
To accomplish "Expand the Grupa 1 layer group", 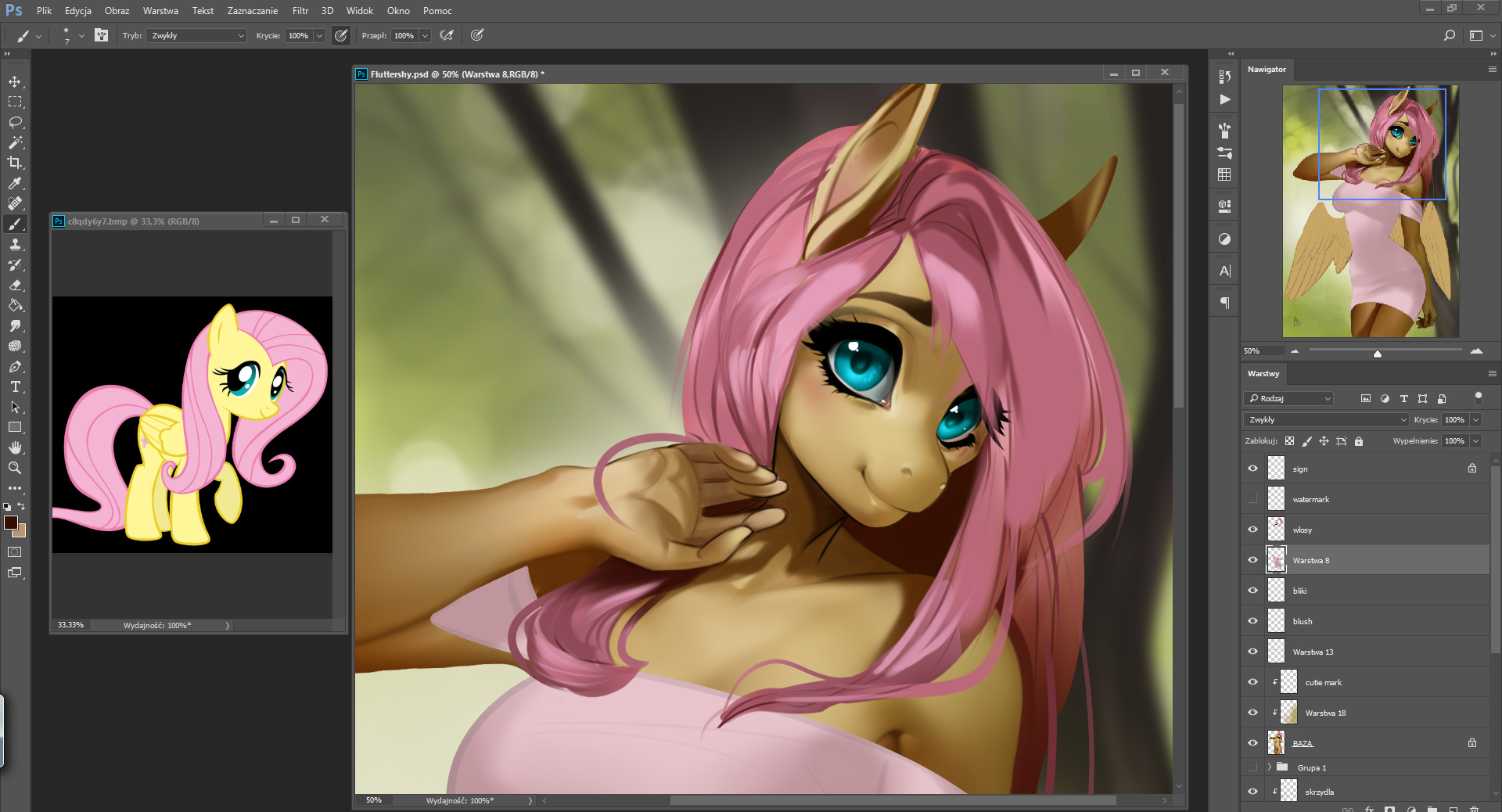I will coord(1269,767).
